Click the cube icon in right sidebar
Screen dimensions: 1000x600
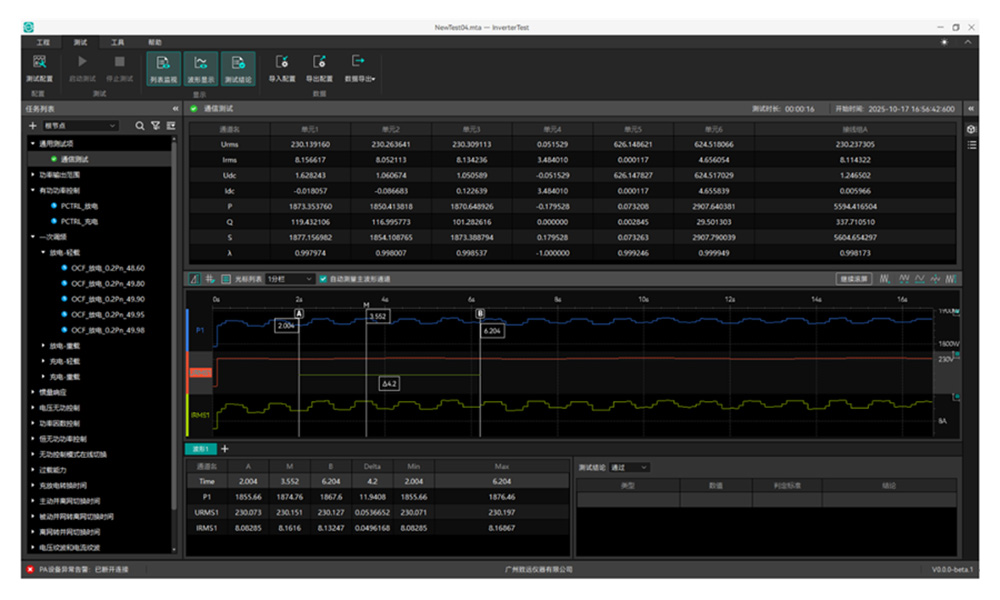tap(971, 129)
